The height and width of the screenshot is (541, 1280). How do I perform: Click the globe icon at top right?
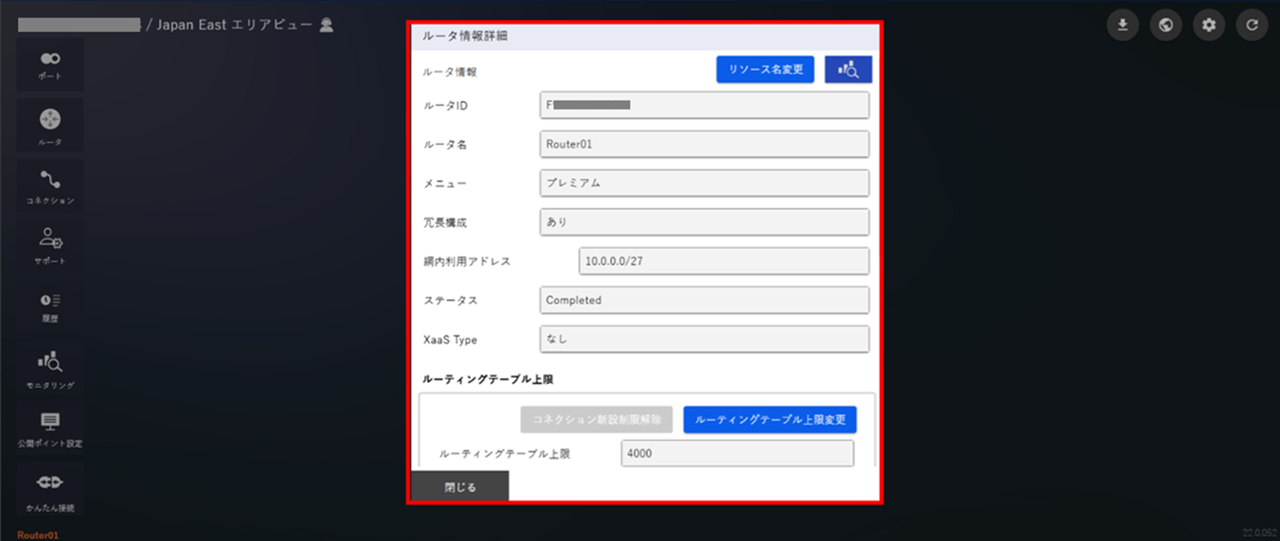coord(1166,25)
